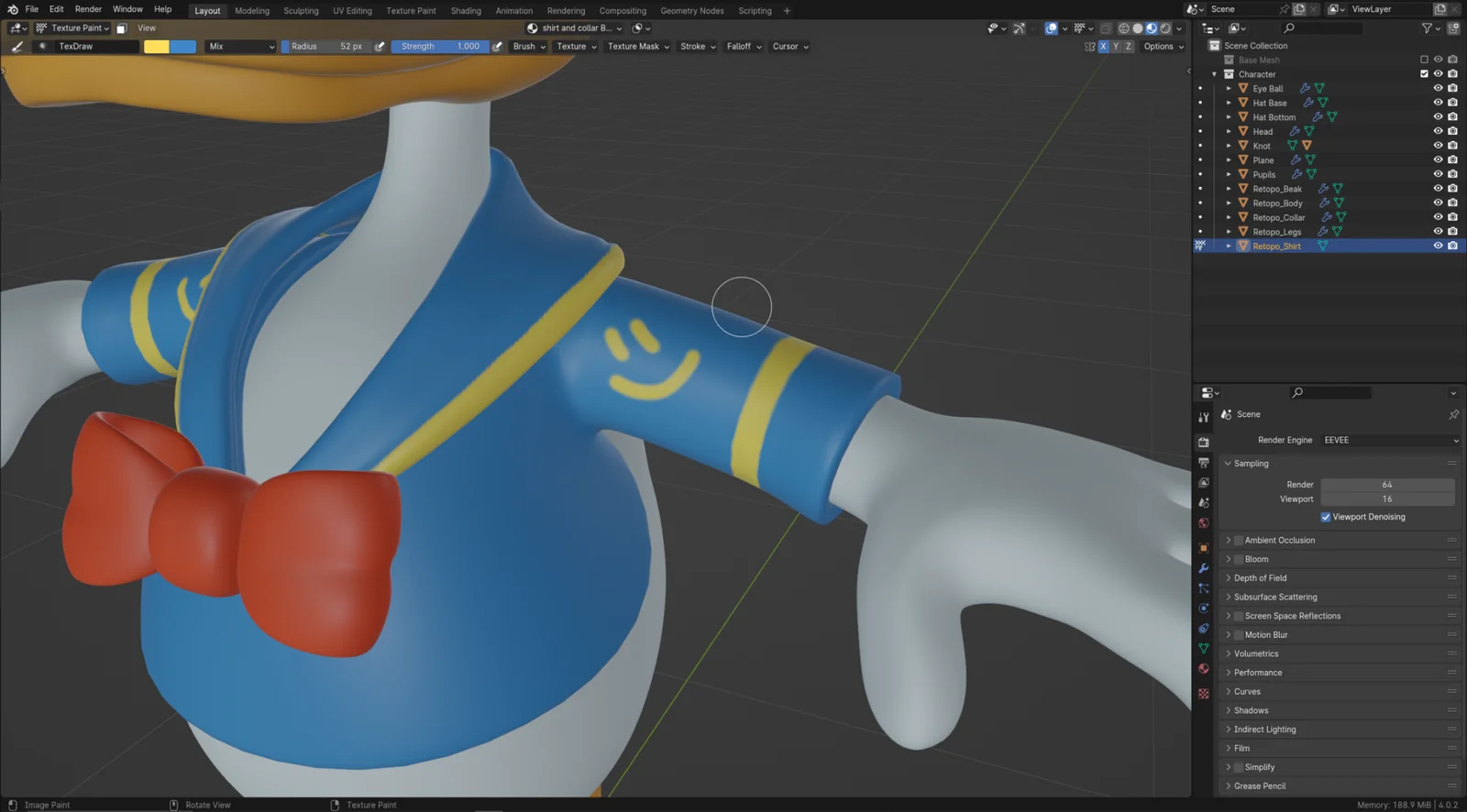Click the primary yellow color swatch
This screenshot has width=1467, height=812.
(157, 47)
